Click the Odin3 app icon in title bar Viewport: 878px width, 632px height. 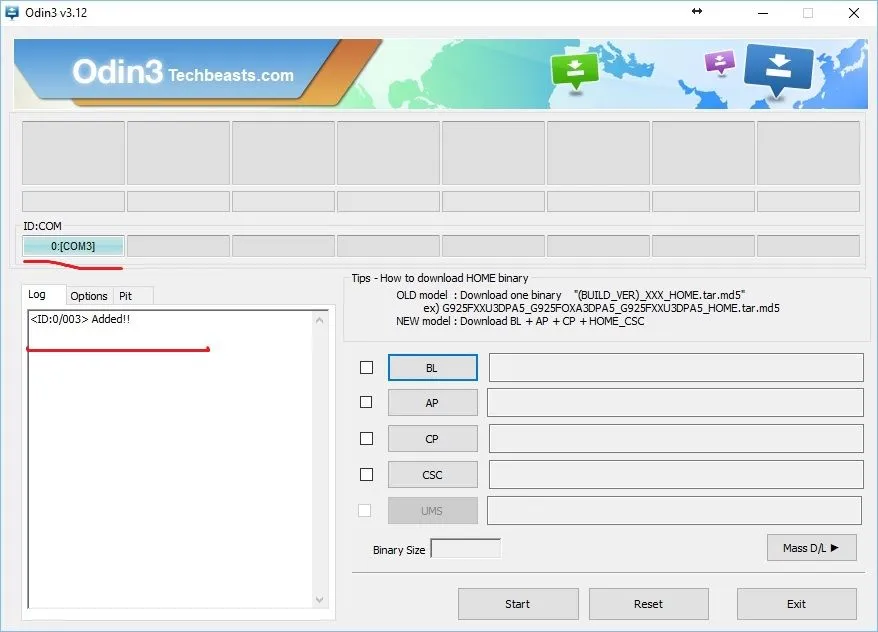11,12
